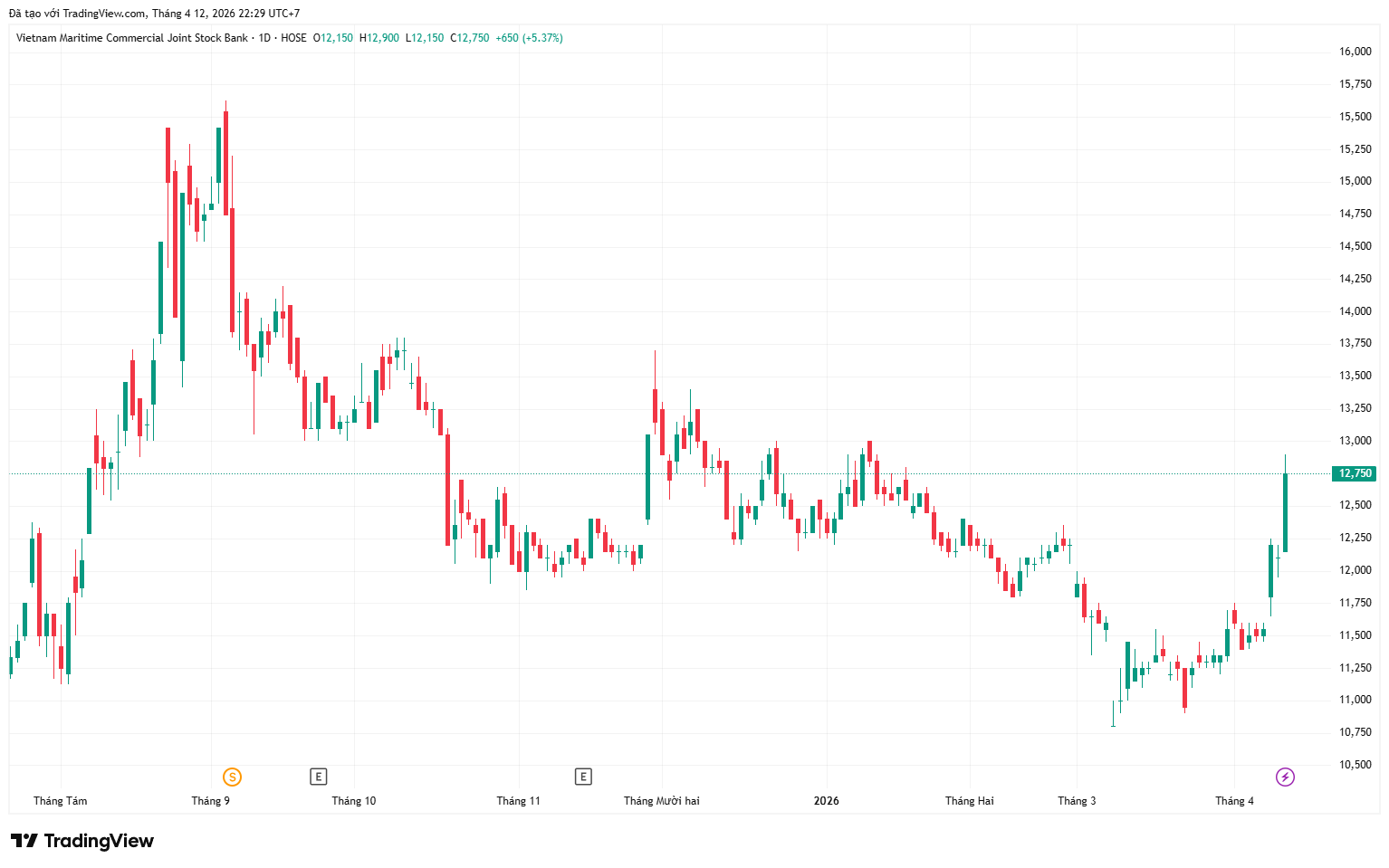Click the 'Tháng 4' time axis label
The image size is (1389, 868).
point(1234,801)
